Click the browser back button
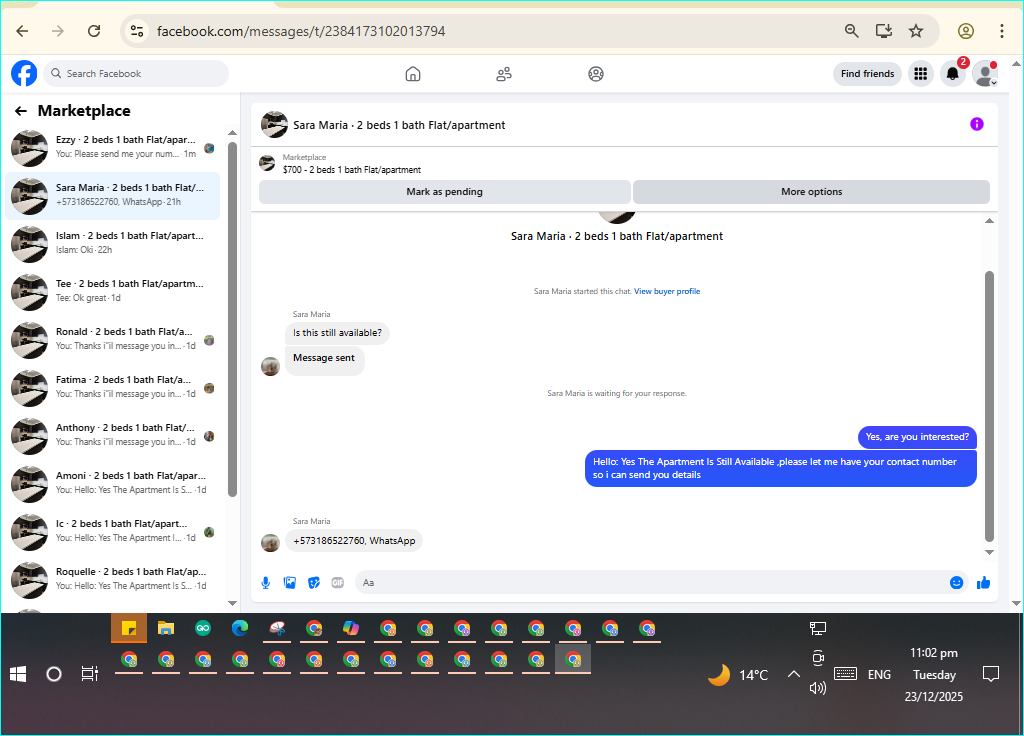 pos(22,31)
